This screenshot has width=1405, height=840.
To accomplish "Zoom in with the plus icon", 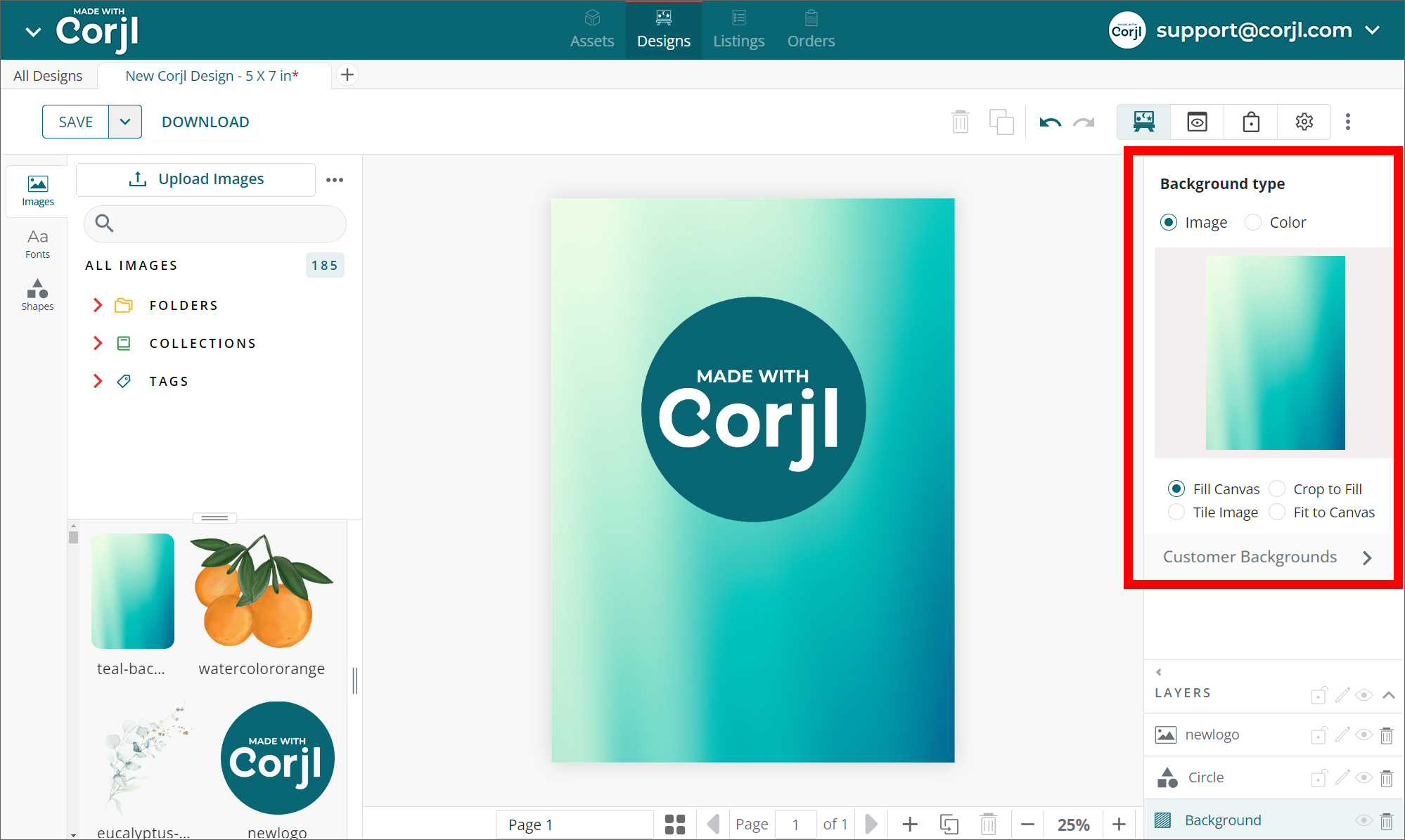I will tap(1119, 824).
